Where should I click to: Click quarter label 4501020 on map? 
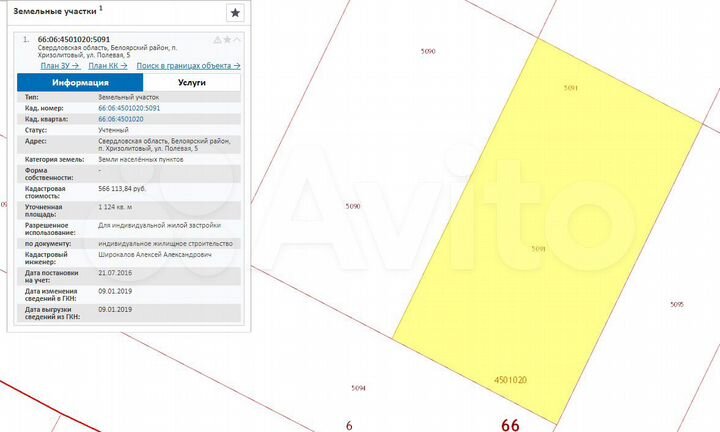point(510,380)
